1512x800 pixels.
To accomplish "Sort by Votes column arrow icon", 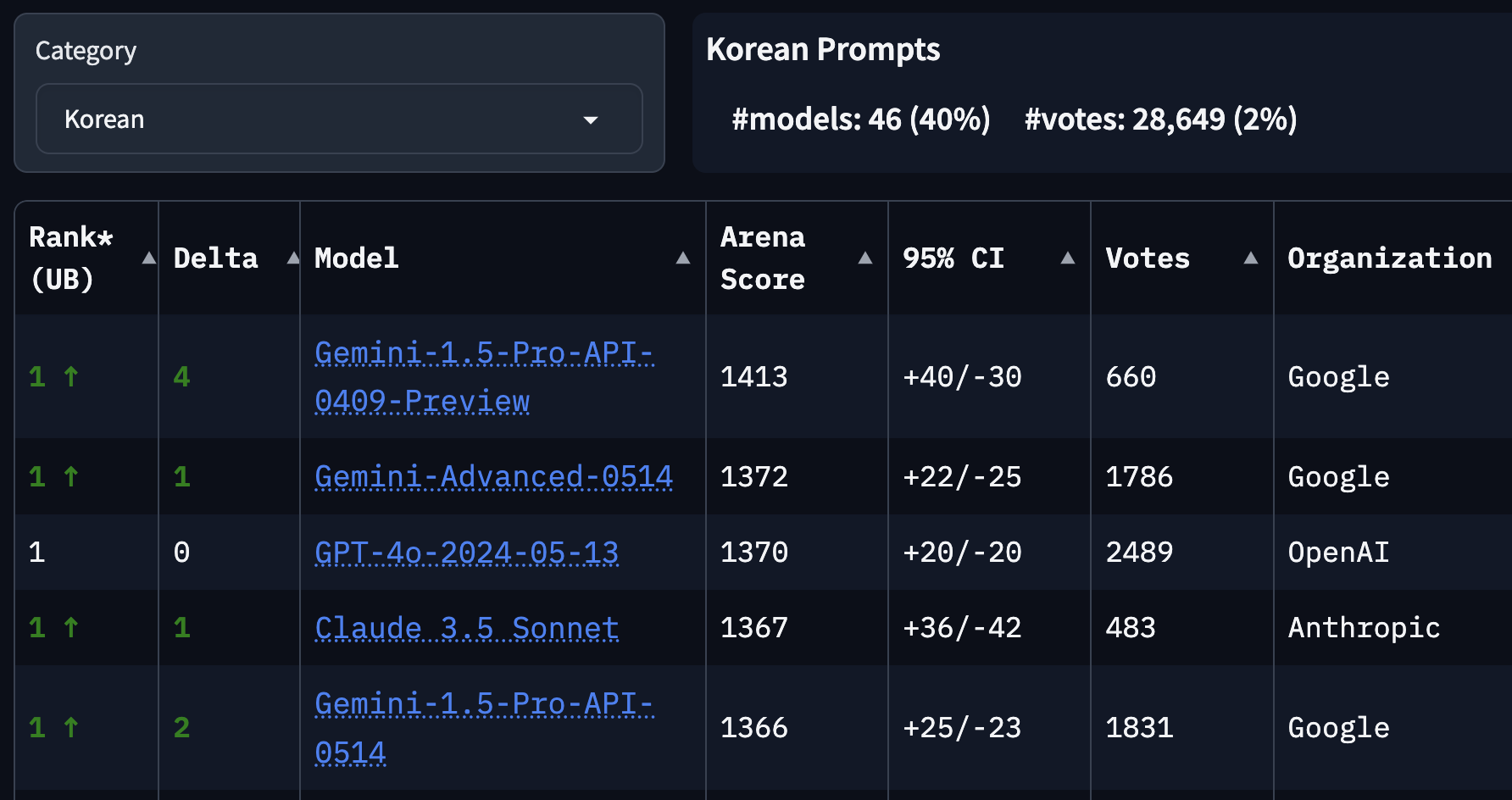I will [1251, 258].
